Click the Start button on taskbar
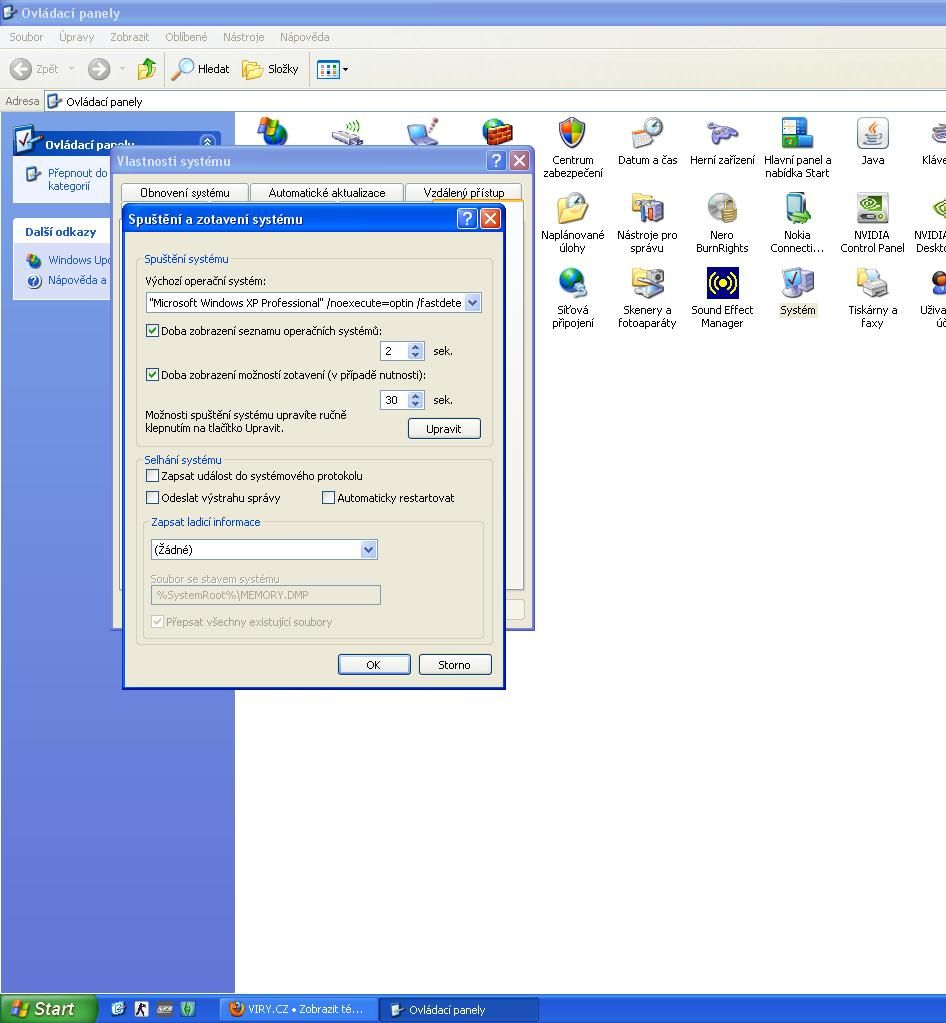The image size is (946, 1023). coord(46,1009)
